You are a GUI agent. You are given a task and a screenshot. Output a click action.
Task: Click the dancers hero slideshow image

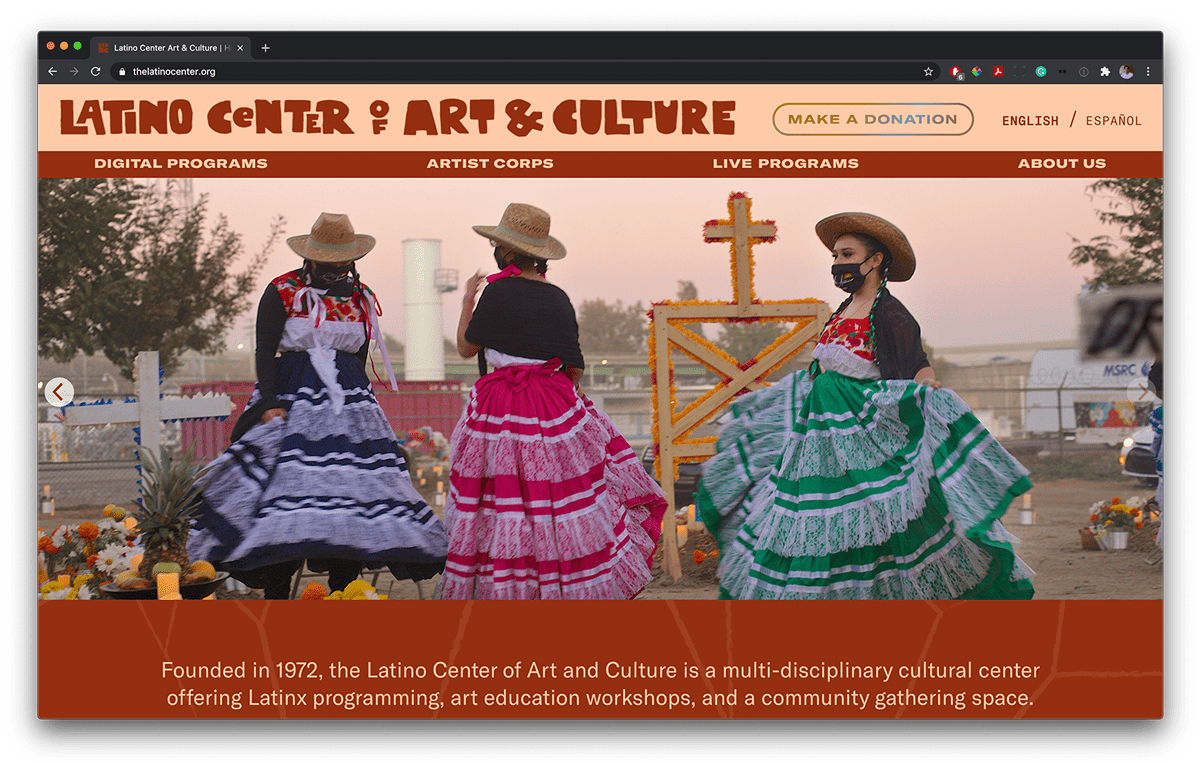tap(600, 389)
